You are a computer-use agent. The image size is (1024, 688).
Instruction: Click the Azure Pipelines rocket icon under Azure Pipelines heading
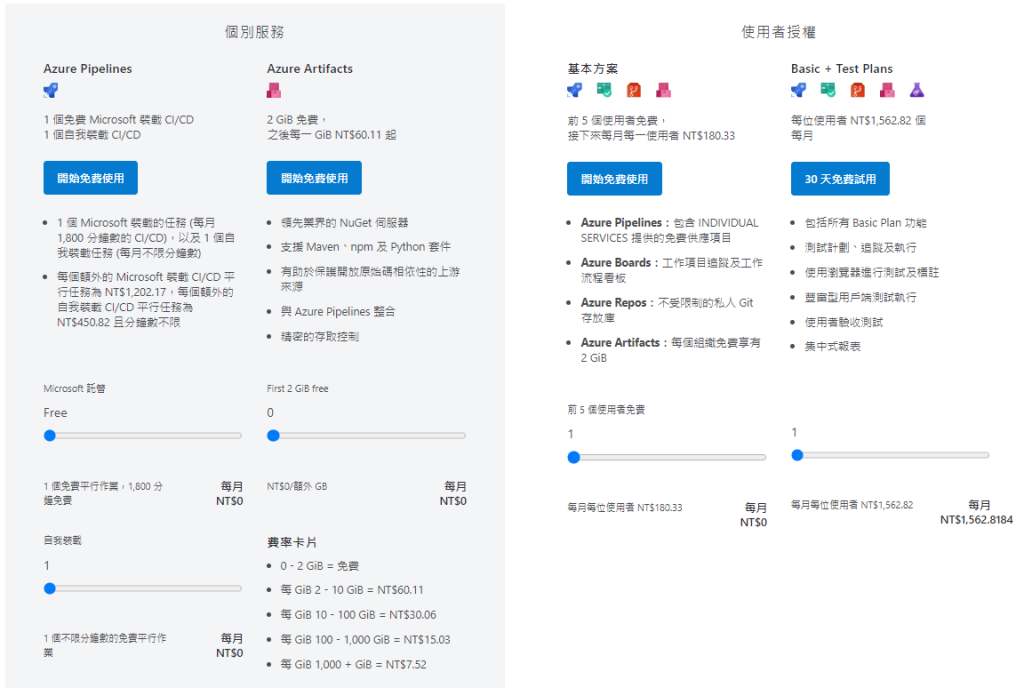click(50, 90)
